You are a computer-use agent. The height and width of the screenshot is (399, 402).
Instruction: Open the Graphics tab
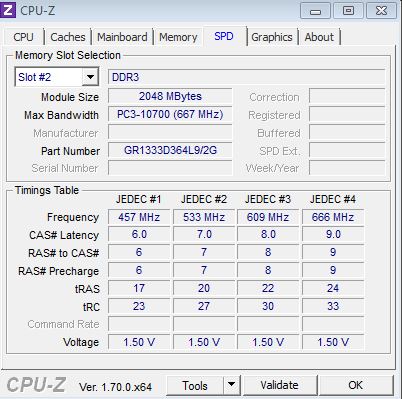pyautogui.click(x=272, y=37)
